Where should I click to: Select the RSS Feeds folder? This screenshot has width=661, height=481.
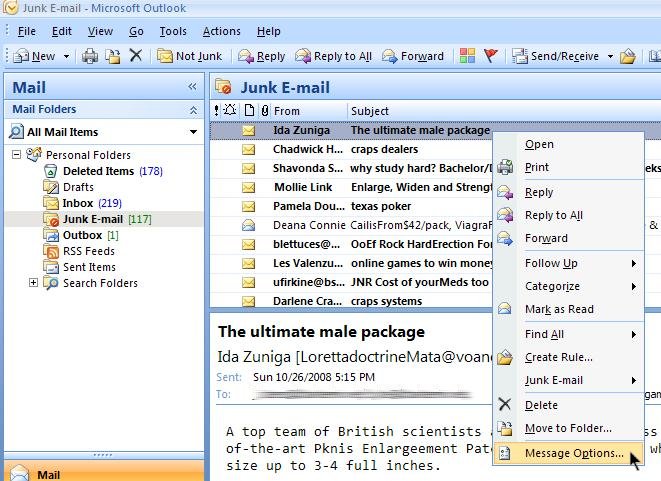click(x=79, y=251)
